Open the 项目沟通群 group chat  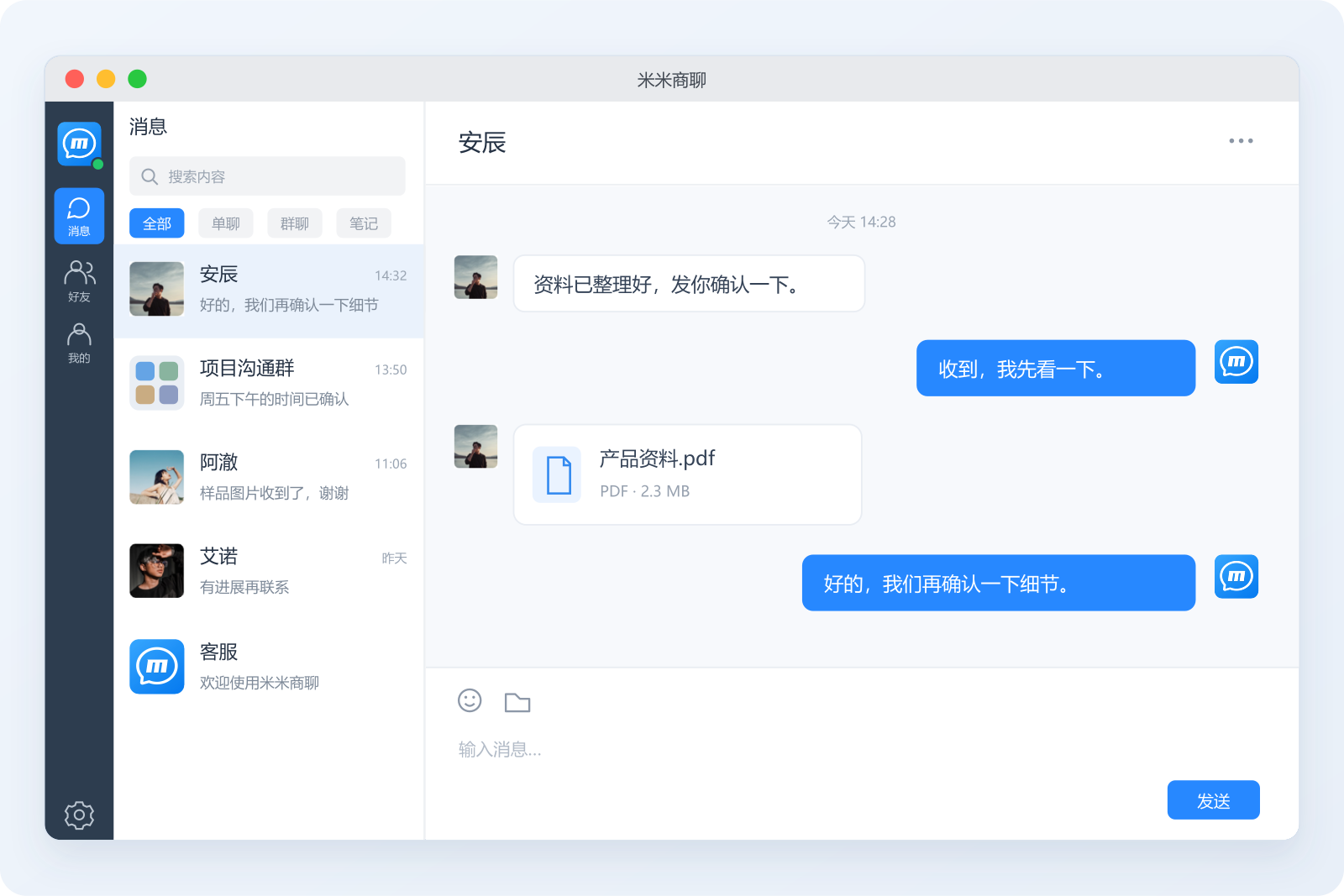coord(269,385)
